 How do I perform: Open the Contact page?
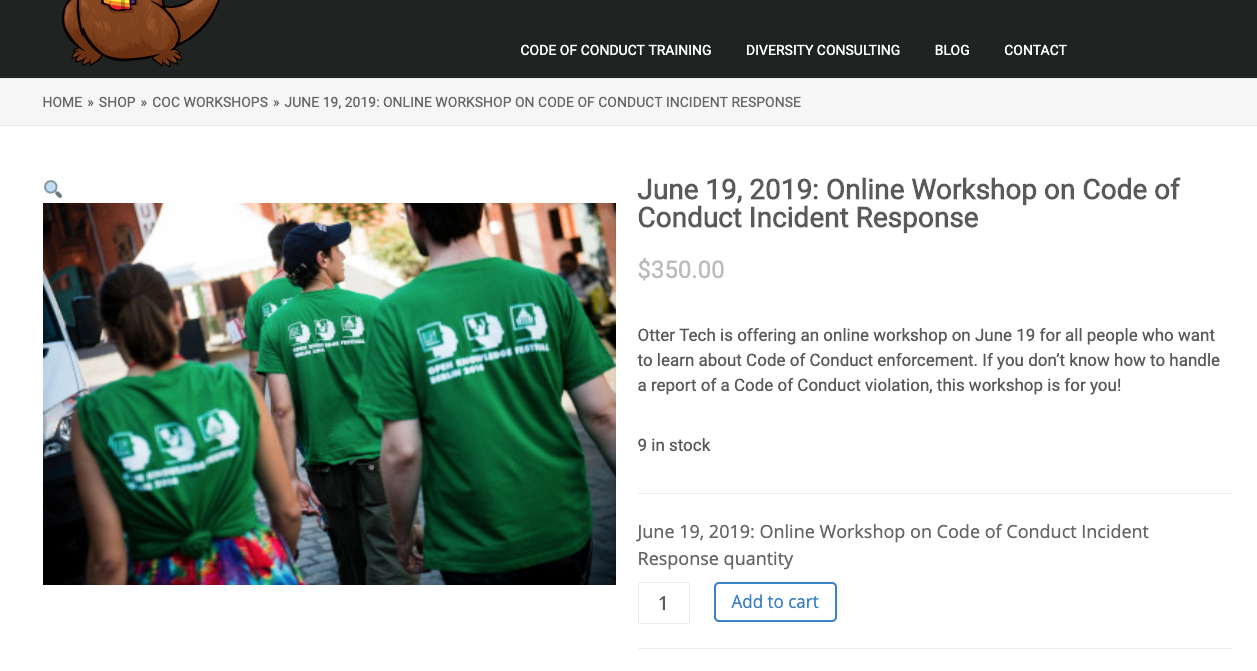click(1035, 50)
